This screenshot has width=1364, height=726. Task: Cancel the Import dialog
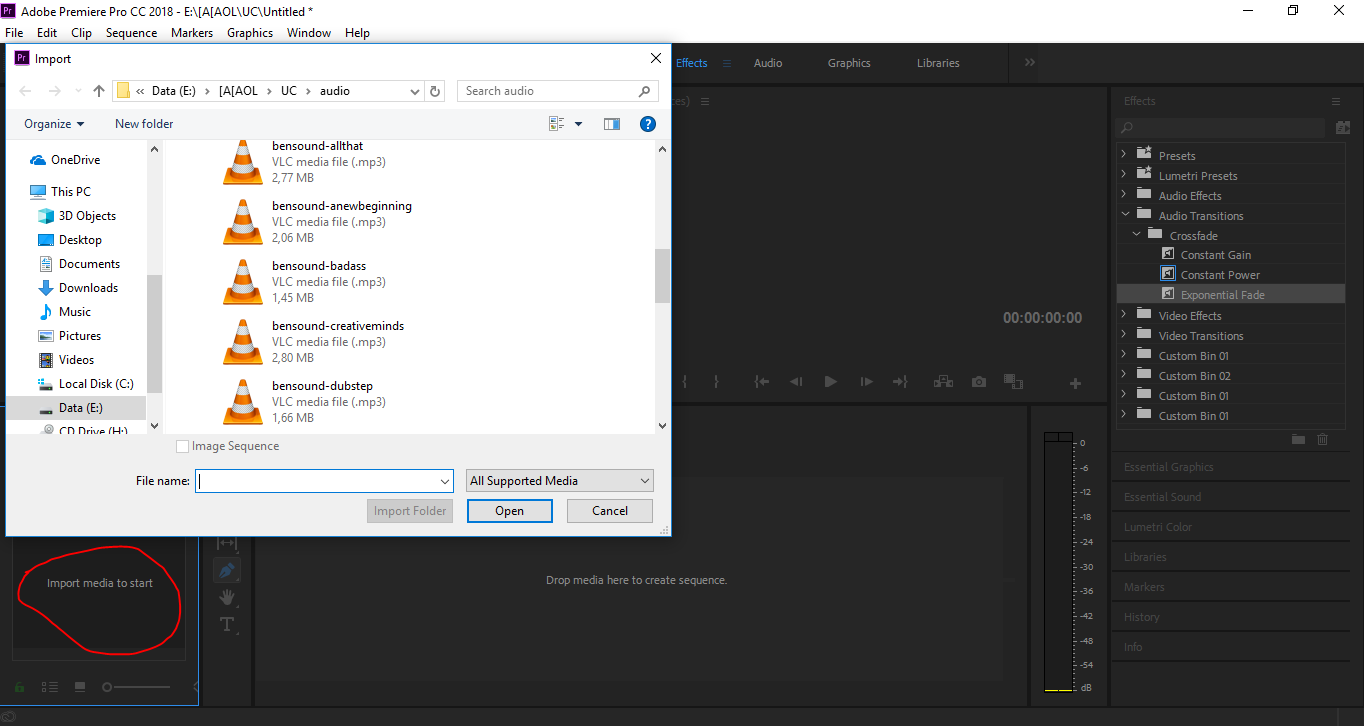[610, 511]
